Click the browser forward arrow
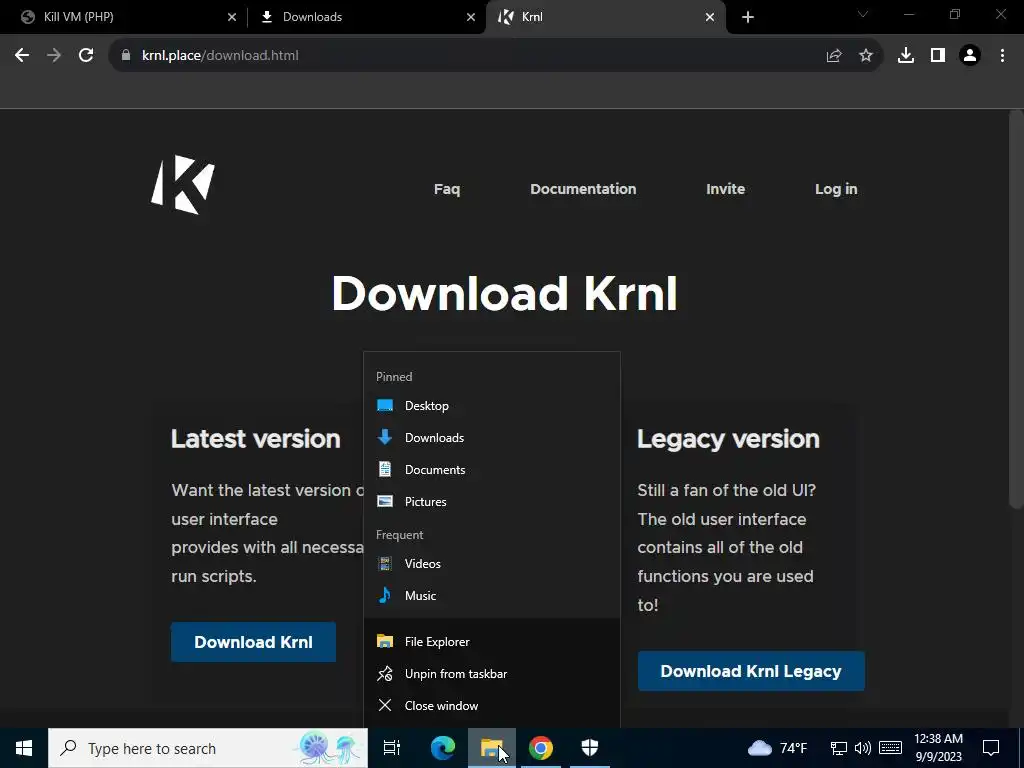The height and width of the screenshot is (768, 1024). pyautogui.click(x=54, y=56)
